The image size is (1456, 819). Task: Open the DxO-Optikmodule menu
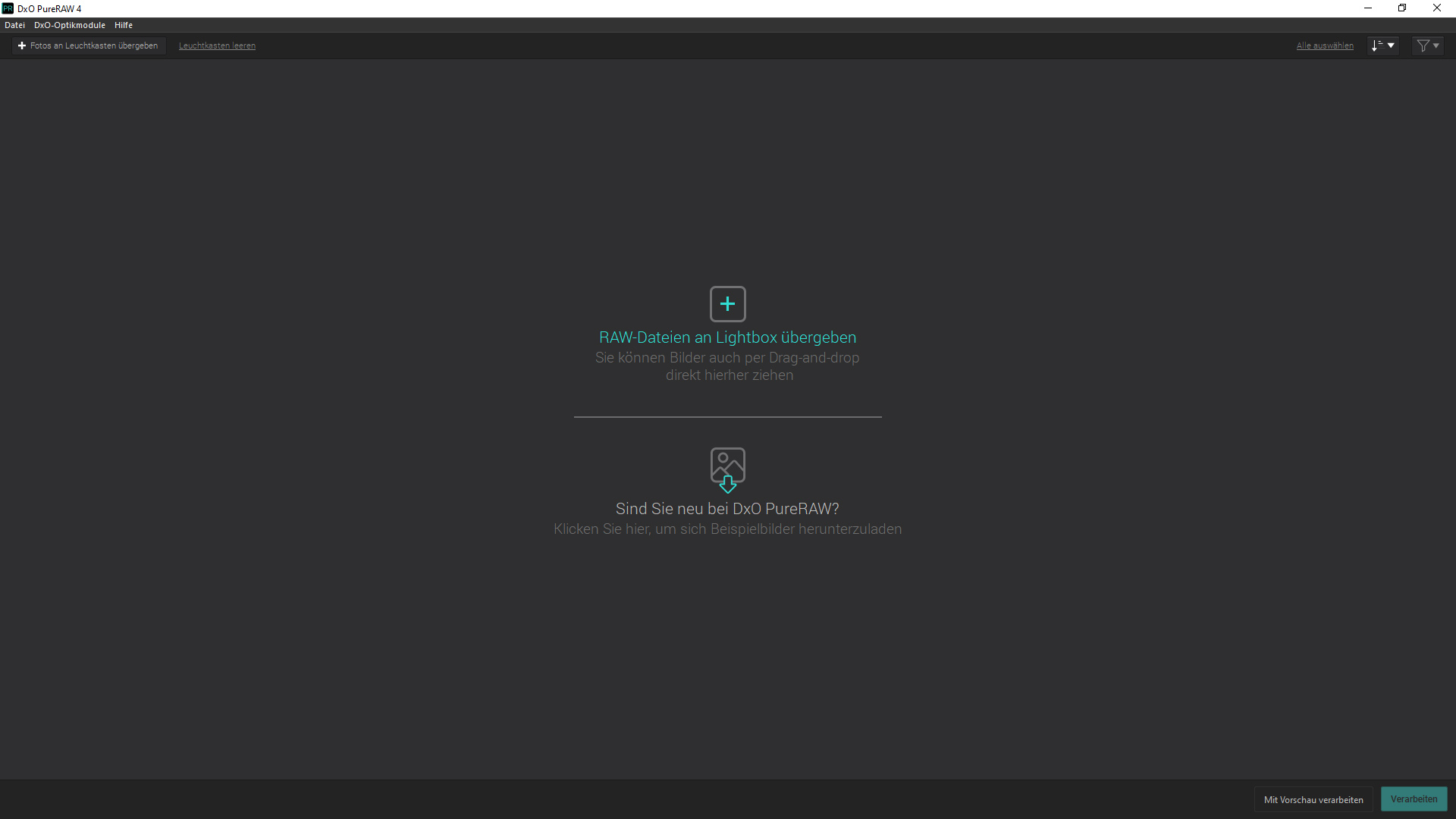(x=70, y=25)
